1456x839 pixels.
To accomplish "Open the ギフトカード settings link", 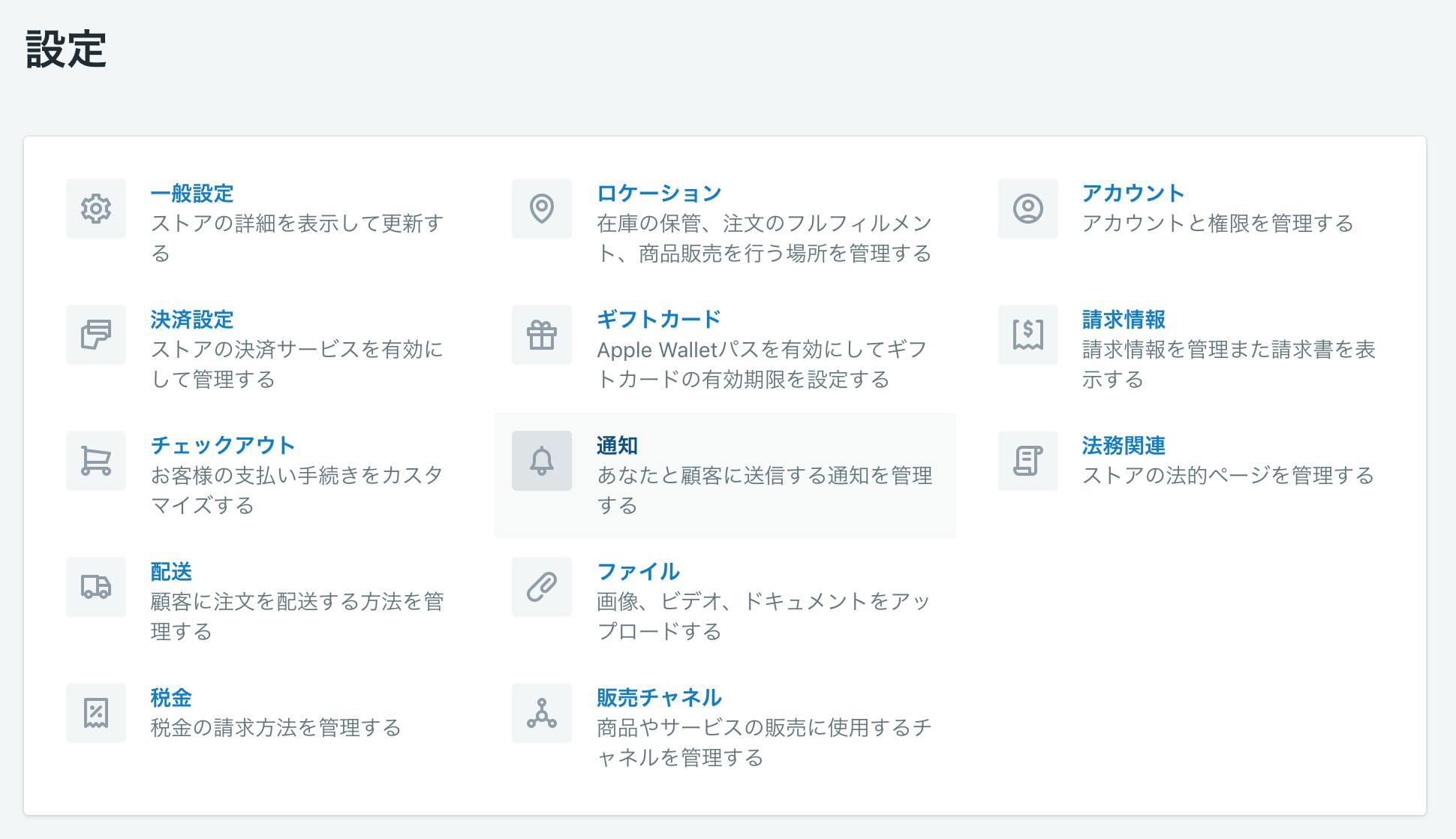I will tap(657, 319).
